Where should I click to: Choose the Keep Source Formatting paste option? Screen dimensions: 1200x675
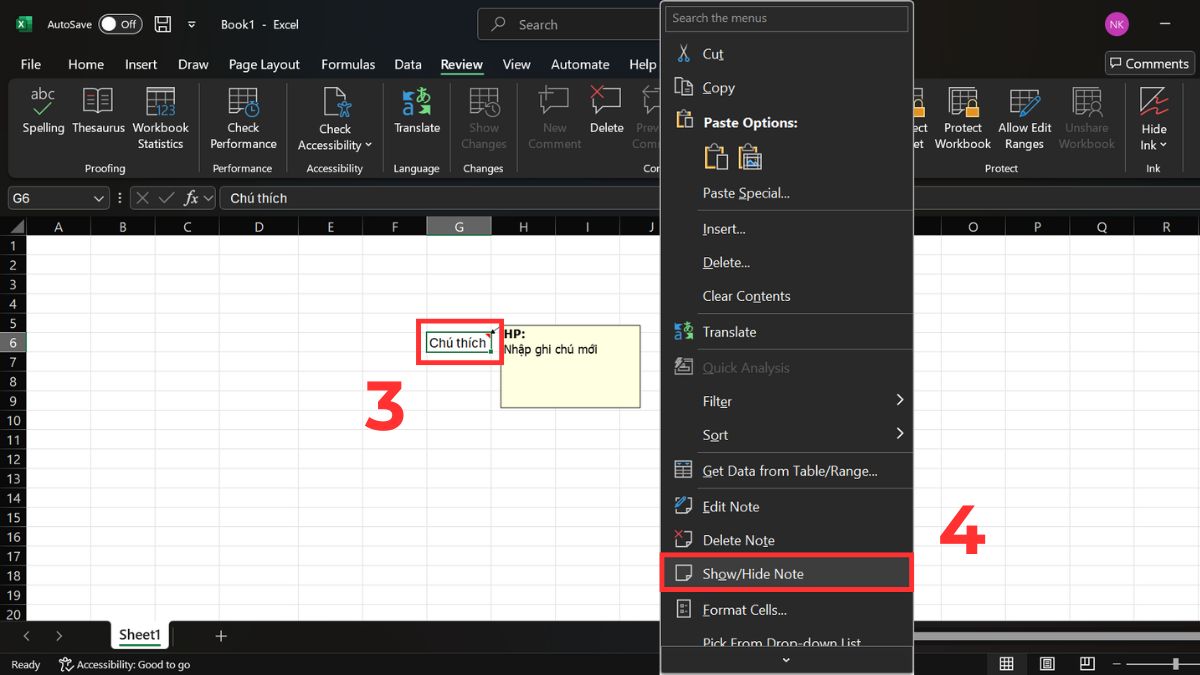tap(714, 157)
